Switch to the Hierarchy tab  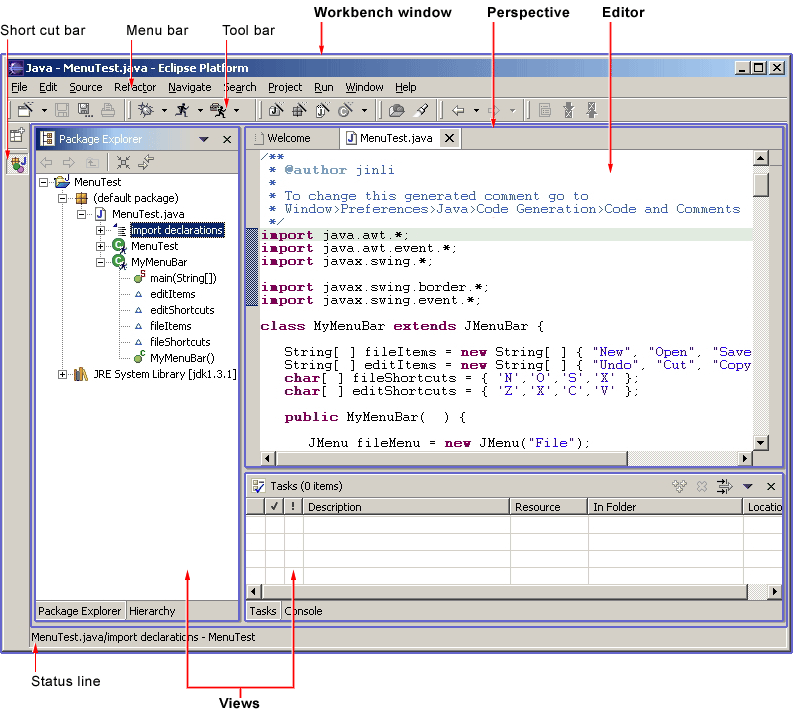(152, 611)
